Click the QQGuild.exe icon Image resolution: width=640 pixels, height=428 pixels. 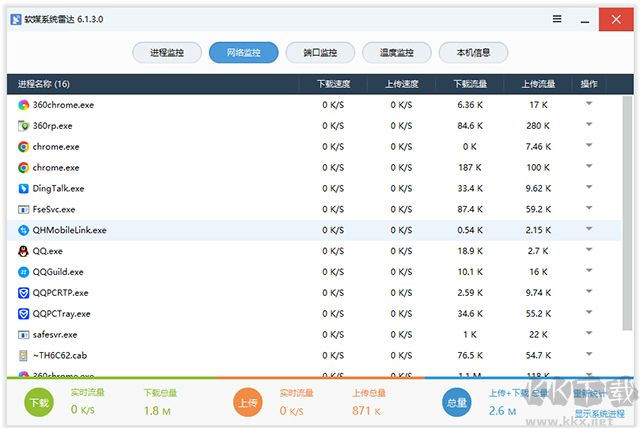[24, 272]
